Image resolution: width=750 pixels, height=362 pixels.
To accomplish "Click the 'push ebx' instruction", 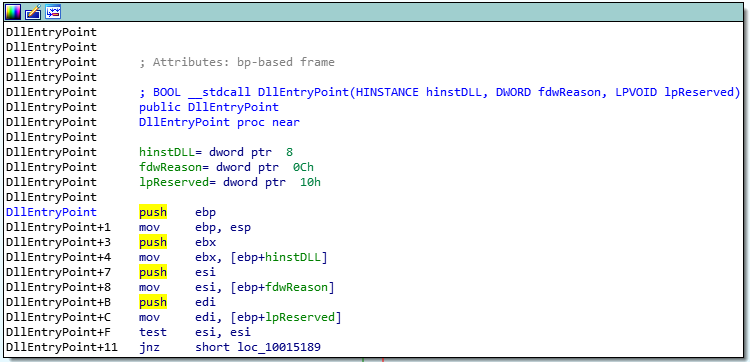I will pos(177,242).
